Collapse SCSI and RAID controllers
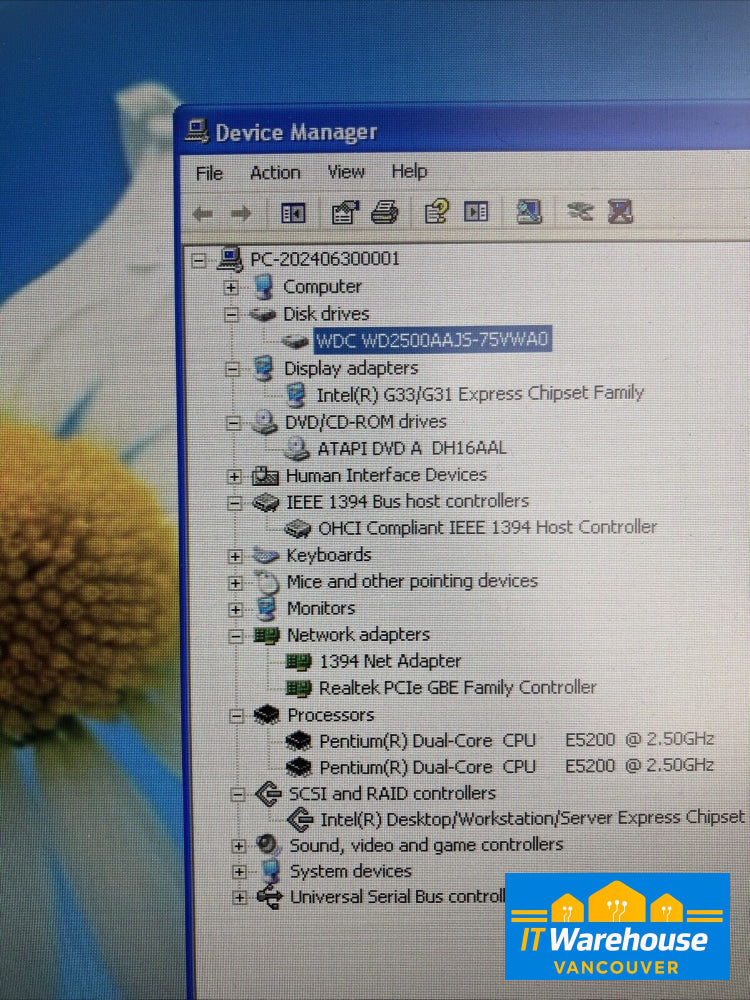The image size is (750, 1000). (x=238, y=795)
